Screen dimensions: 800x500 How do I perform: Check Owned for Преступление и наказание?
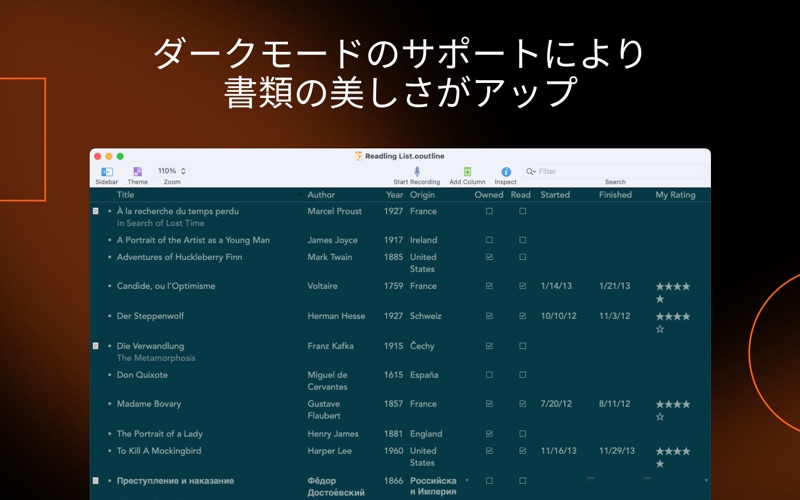coord(489,481)
